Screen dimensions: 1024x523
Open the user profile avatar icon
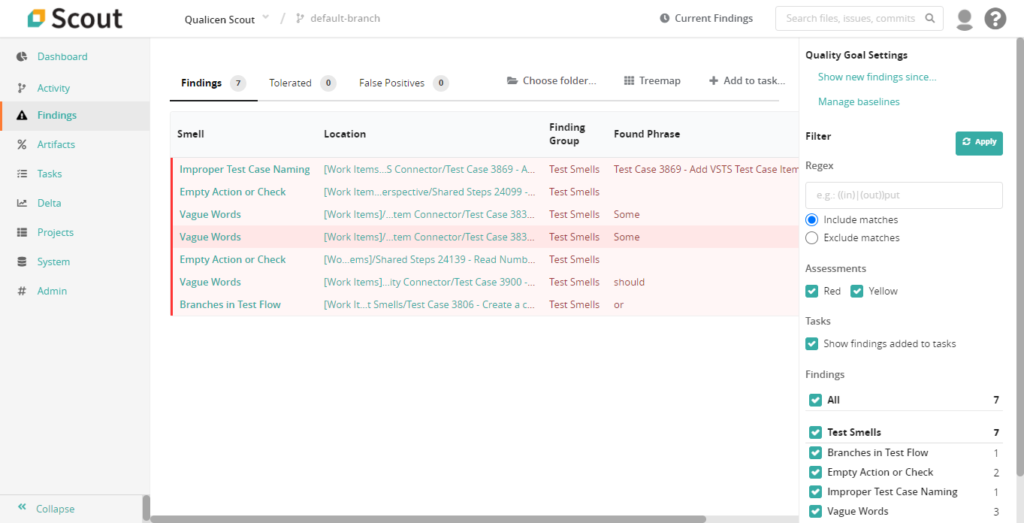[964, 19]
